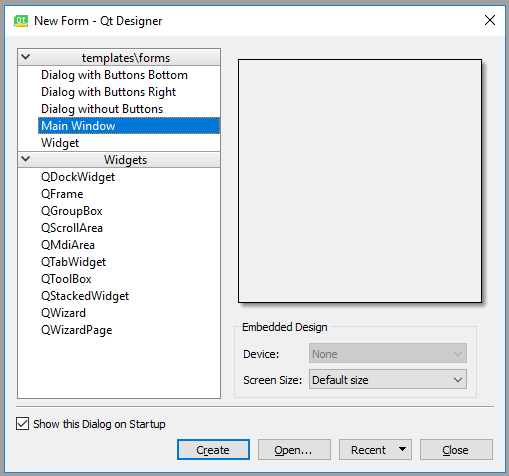Image resolution: width=509 pixels, height=476 pixels.
Task: Open the Recent dropdown arrow menu
Action: 402,449
